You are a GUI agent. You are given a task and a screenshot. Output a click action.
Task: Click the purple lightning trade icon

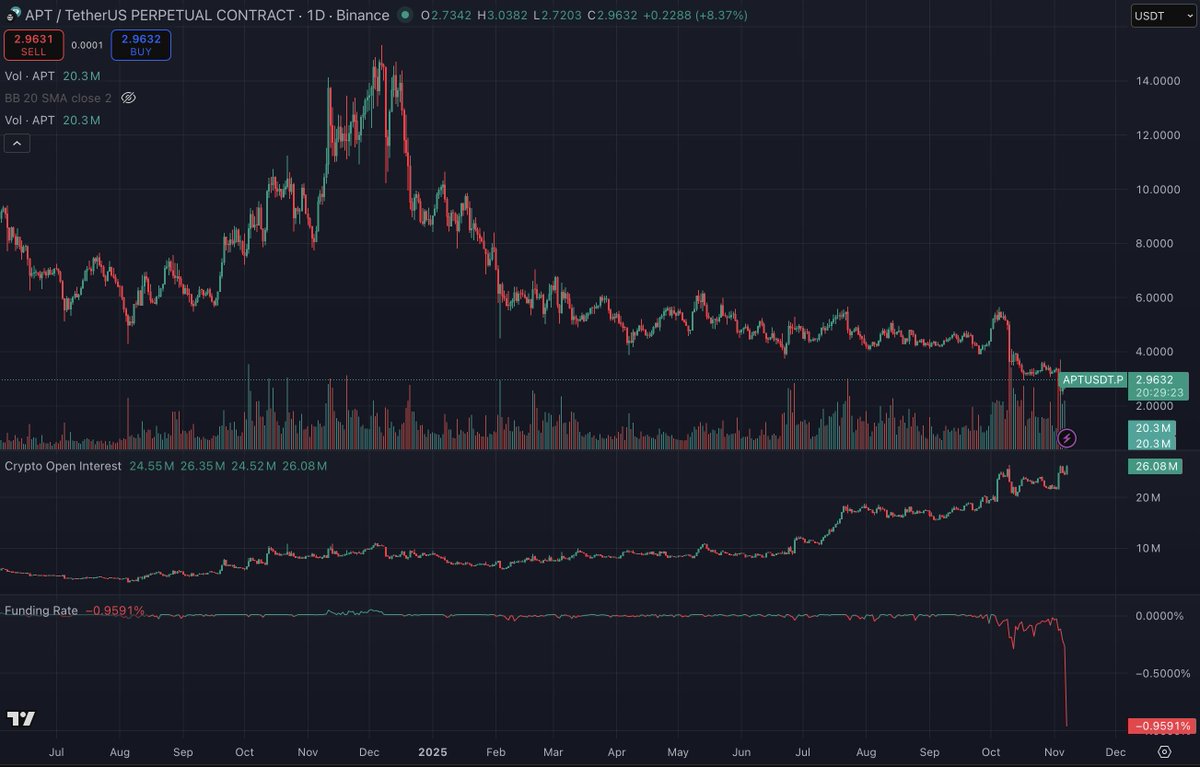(x=1067, y=437)
